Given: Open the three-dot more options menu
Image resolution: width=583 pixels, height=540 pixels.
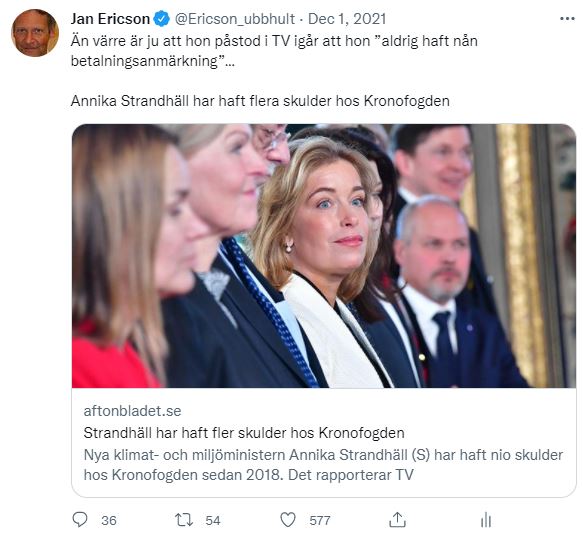Looking at the screenshot, I should [x=567, y=19].
